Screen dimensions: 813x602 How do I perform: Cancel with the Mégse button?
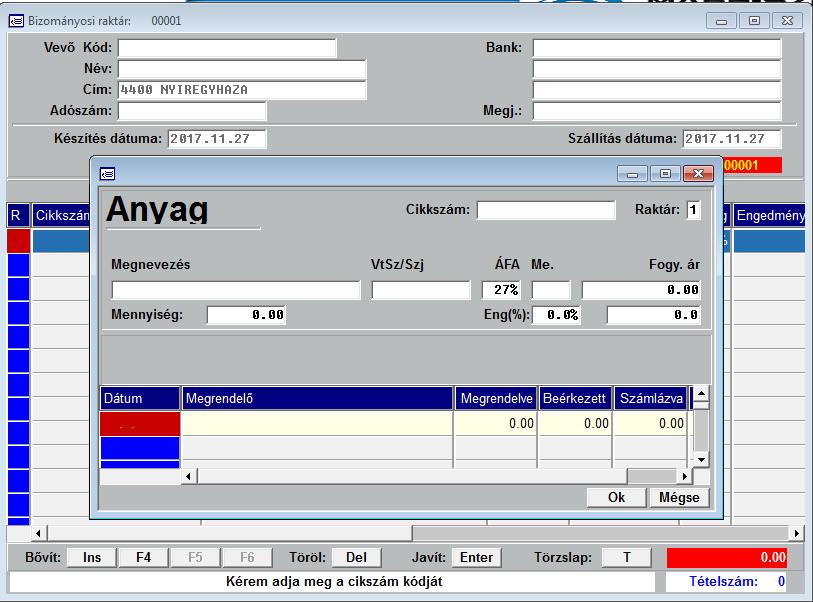[679, 498]
